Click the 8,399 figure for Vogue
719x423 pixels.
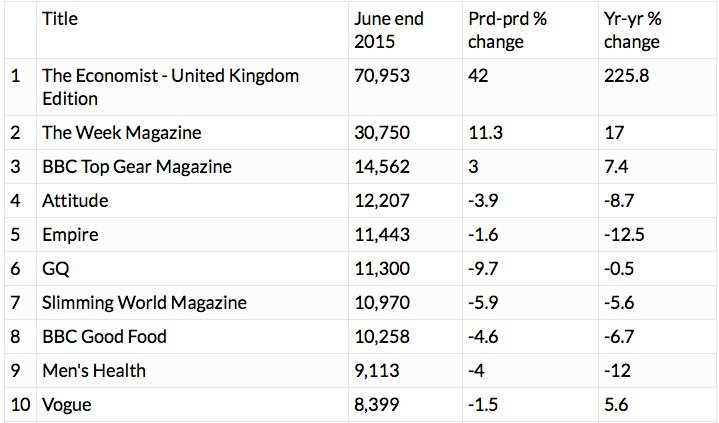[x=376, y=405]
